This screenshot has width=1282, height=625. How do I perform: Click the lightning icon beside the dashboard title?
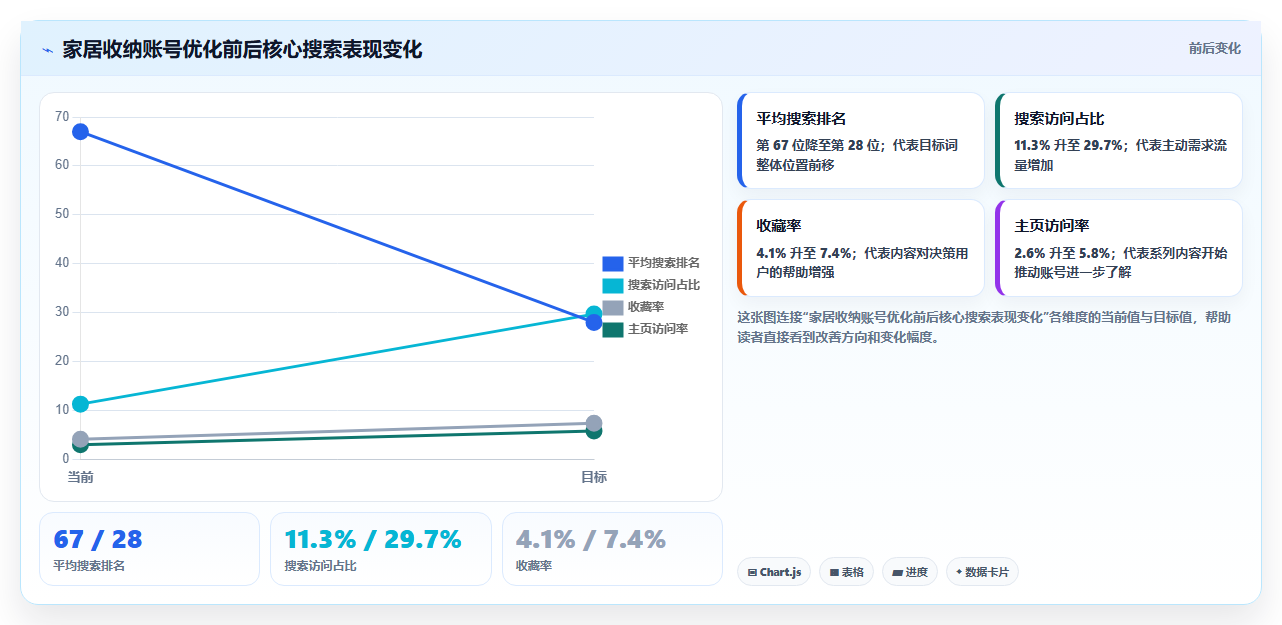[47, 50]
